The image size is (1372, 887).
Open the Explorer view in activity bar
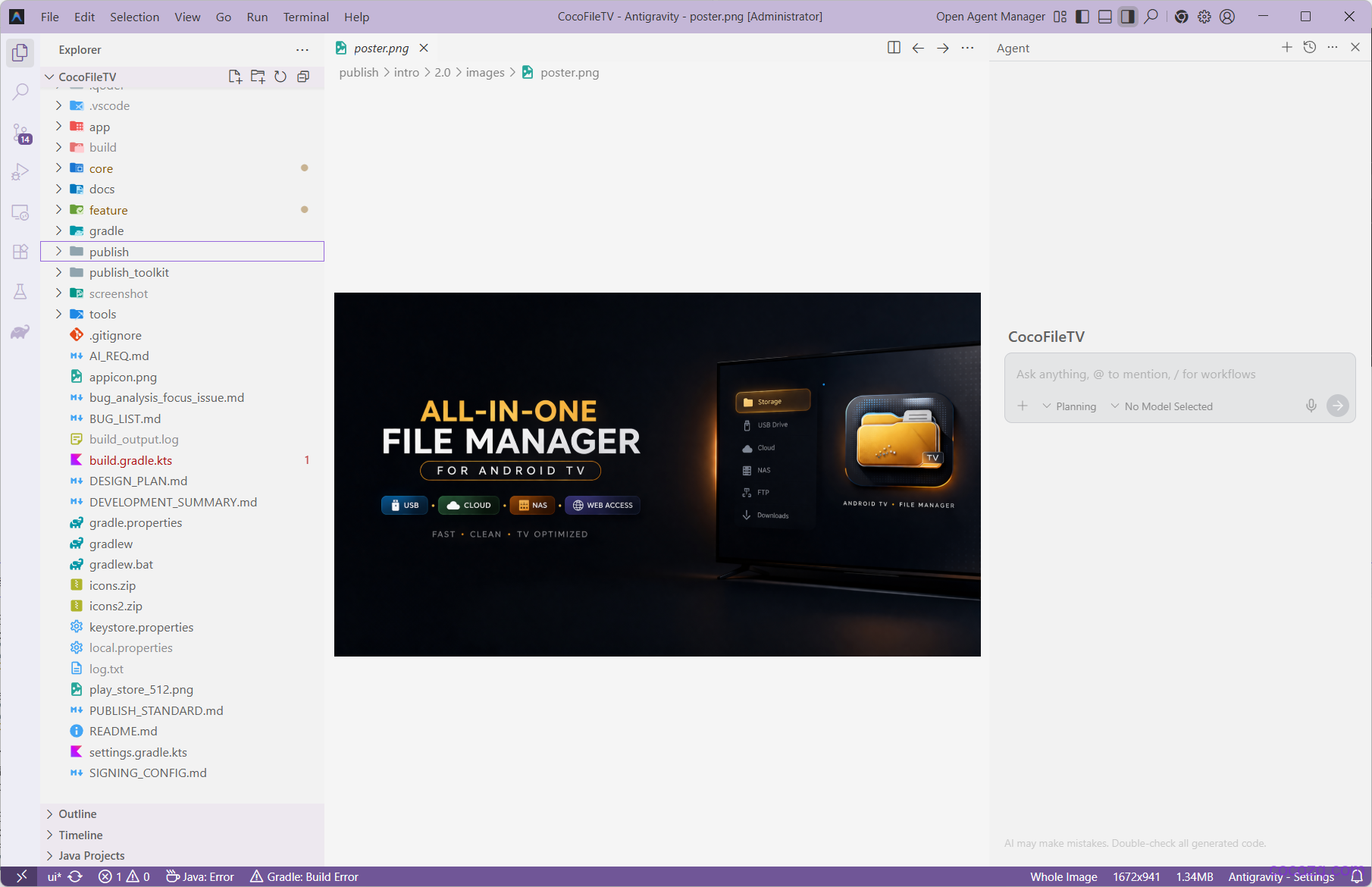point(20,52)
